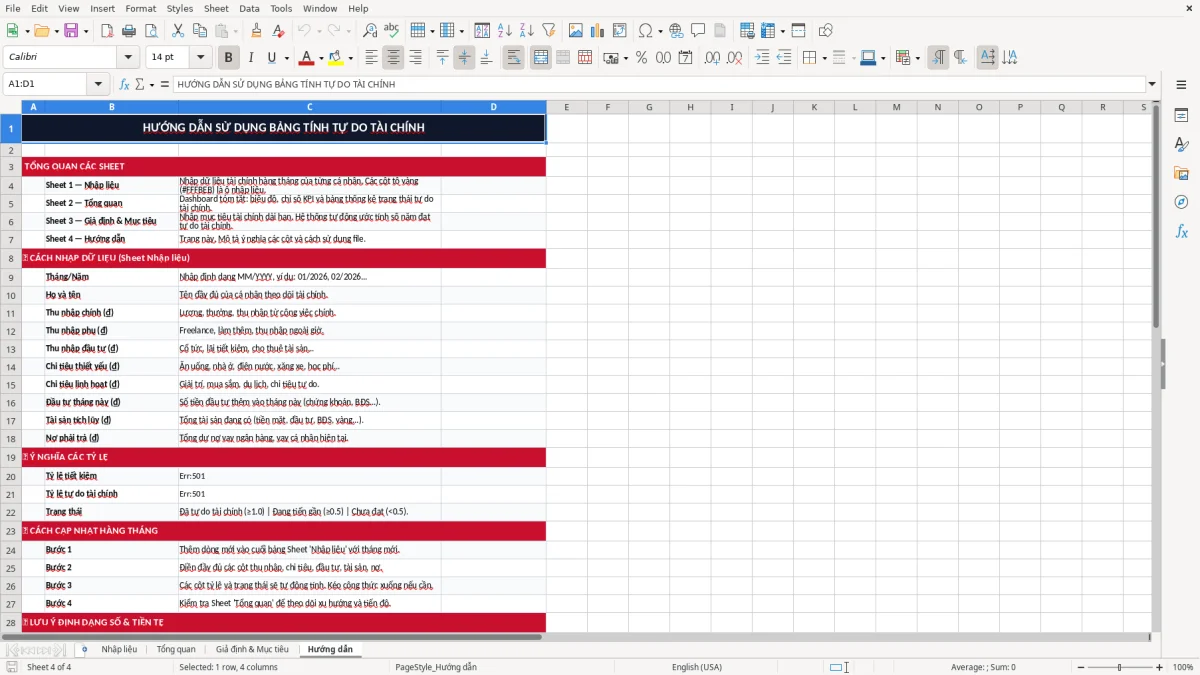Open Background Color dropdown arrow

(350, 58)
